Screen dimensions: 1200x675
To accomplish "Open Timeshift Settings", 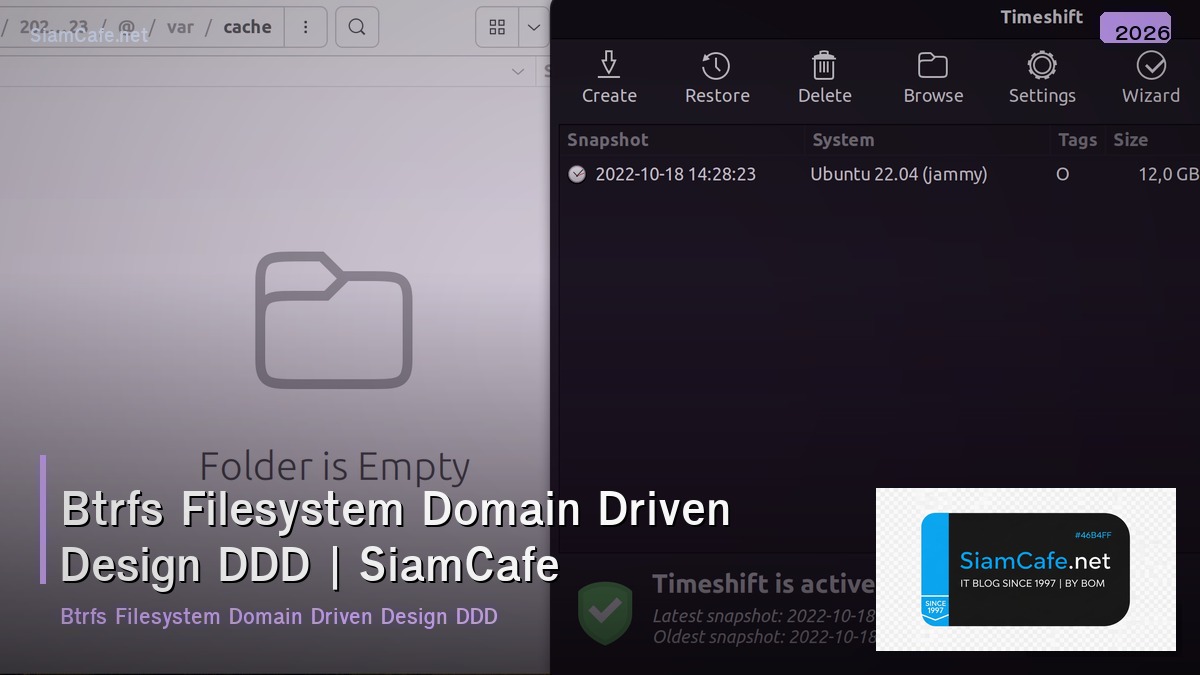I will click(1042, 79).
